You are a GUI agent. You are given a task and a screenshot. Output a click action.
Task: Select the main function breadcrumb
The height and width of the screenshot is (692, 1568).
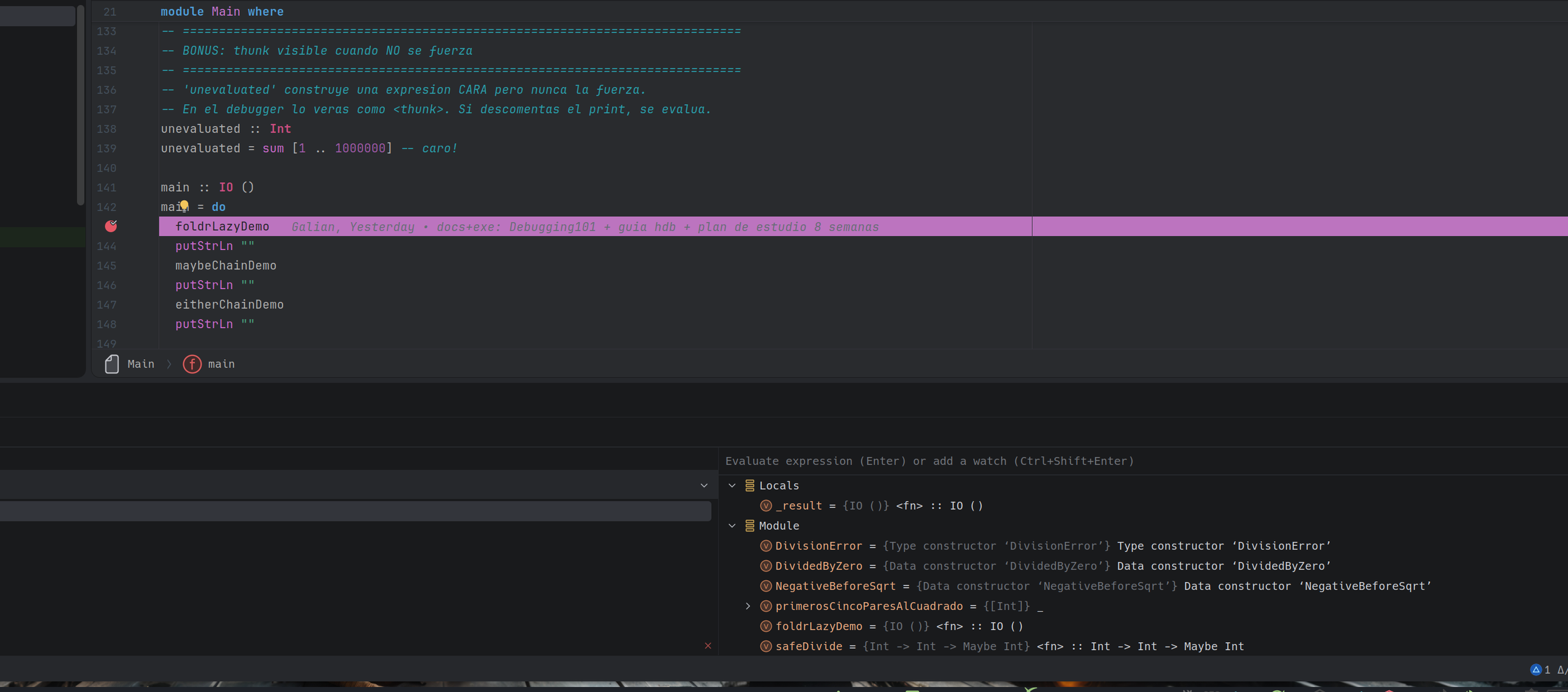pyautogui.click(x=221, y=364)
